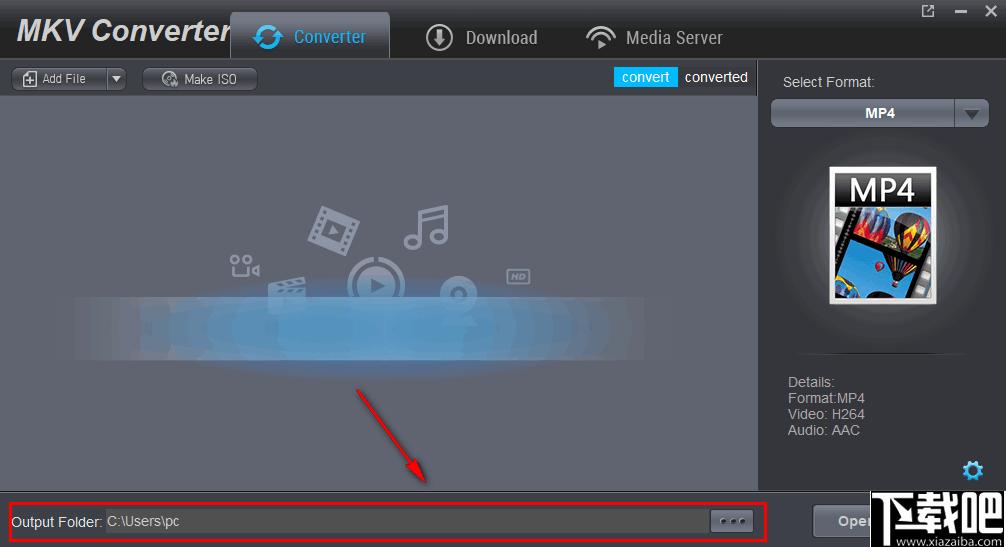
Task: Click the Media Server wifi icon
Action: pyautogui.click(x=601, y=37)
